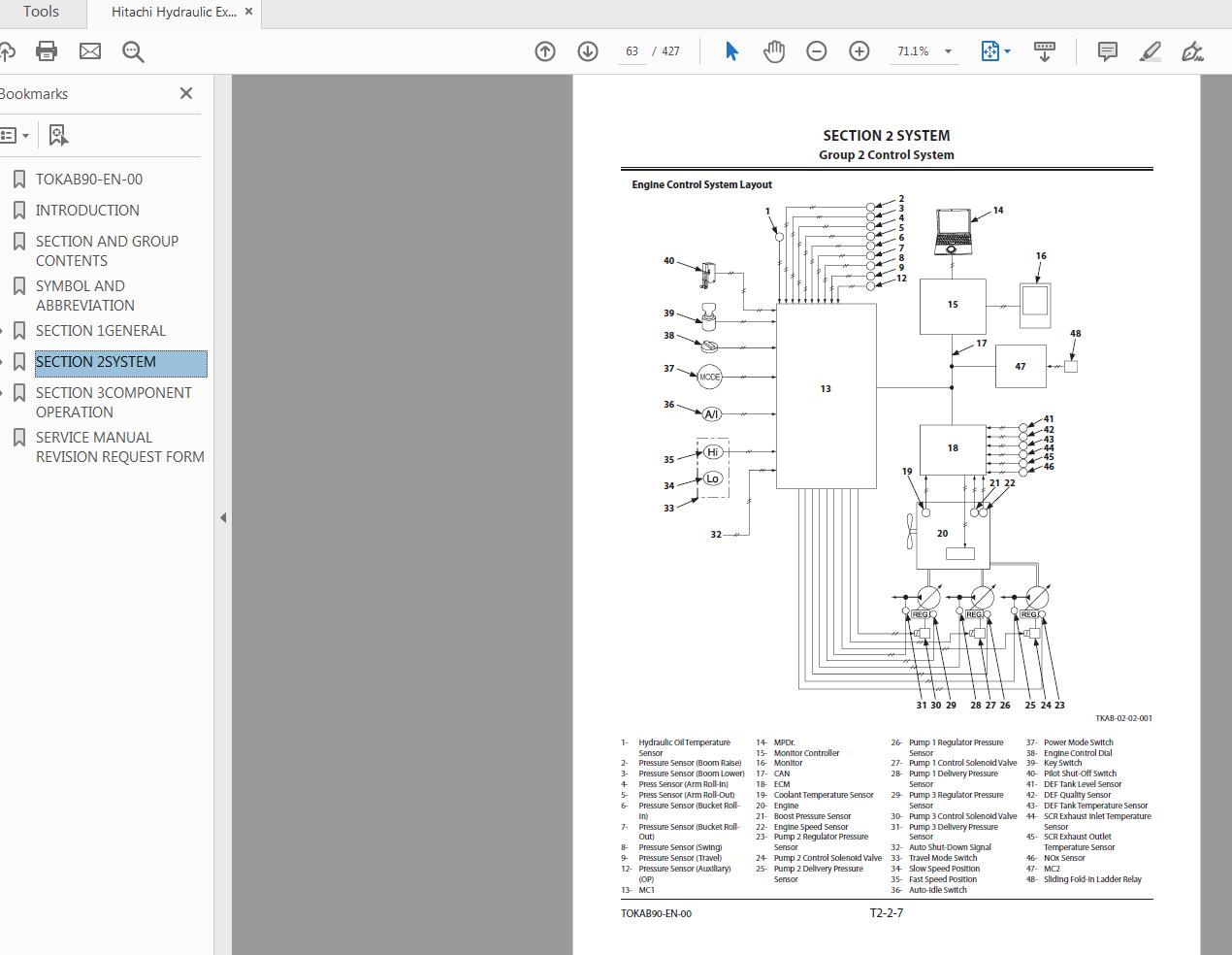
Task: Email the current PDF document
Action: 90,50
